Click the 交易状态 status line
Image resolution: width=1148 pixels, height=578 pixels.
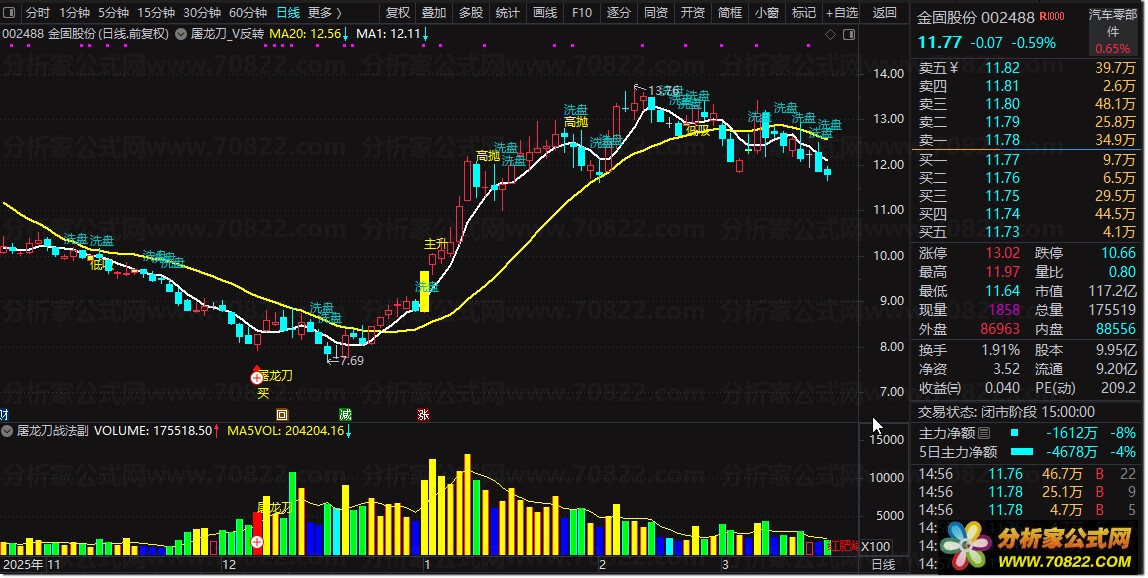click(x=1007, y=412)
